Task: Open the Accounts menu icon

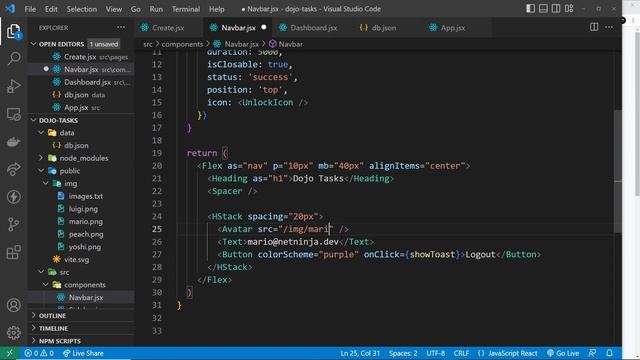Action: (x=13, y=305)
